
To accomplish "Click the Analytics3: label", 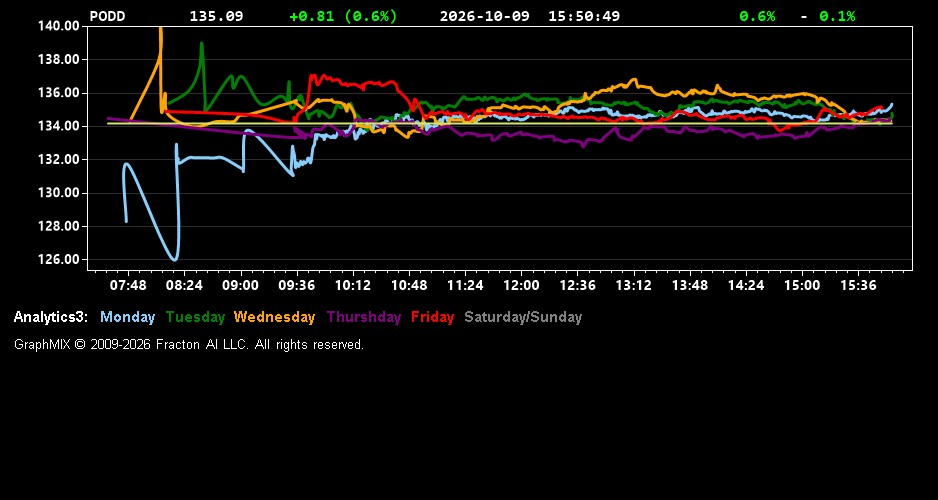I will click(51, 317).
